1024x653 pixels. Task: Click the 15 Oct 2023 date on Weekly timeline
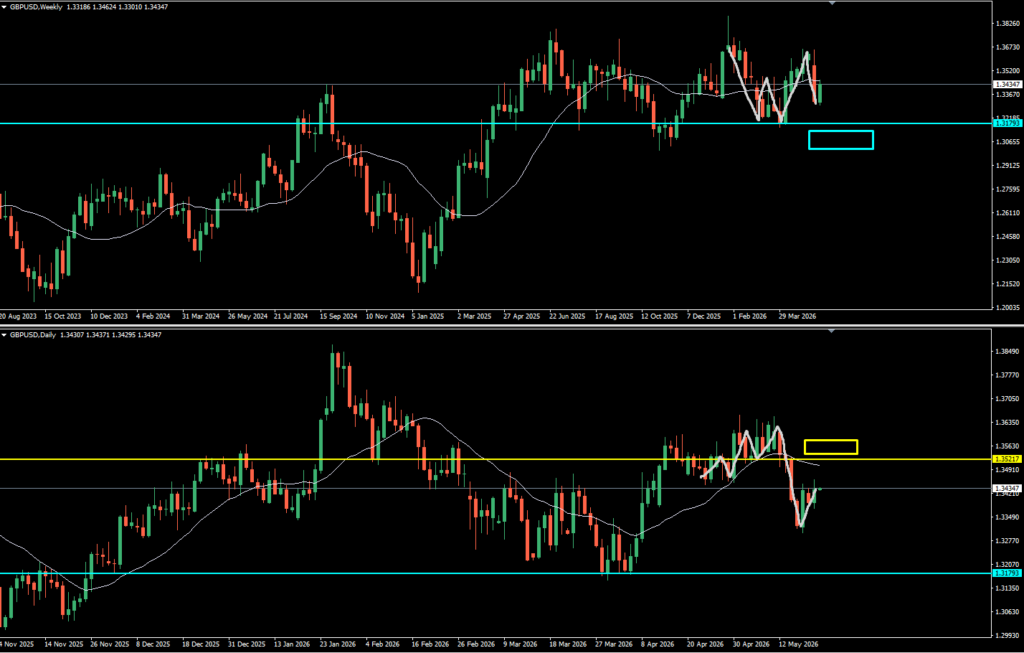click(63, 316)
